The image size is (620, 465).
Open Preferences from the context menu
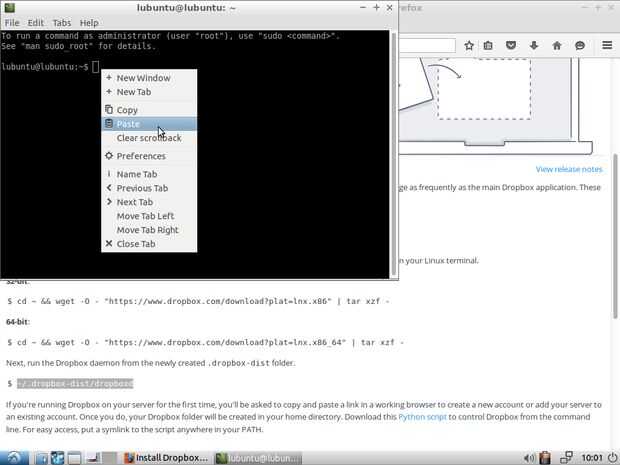pos(149,156)
